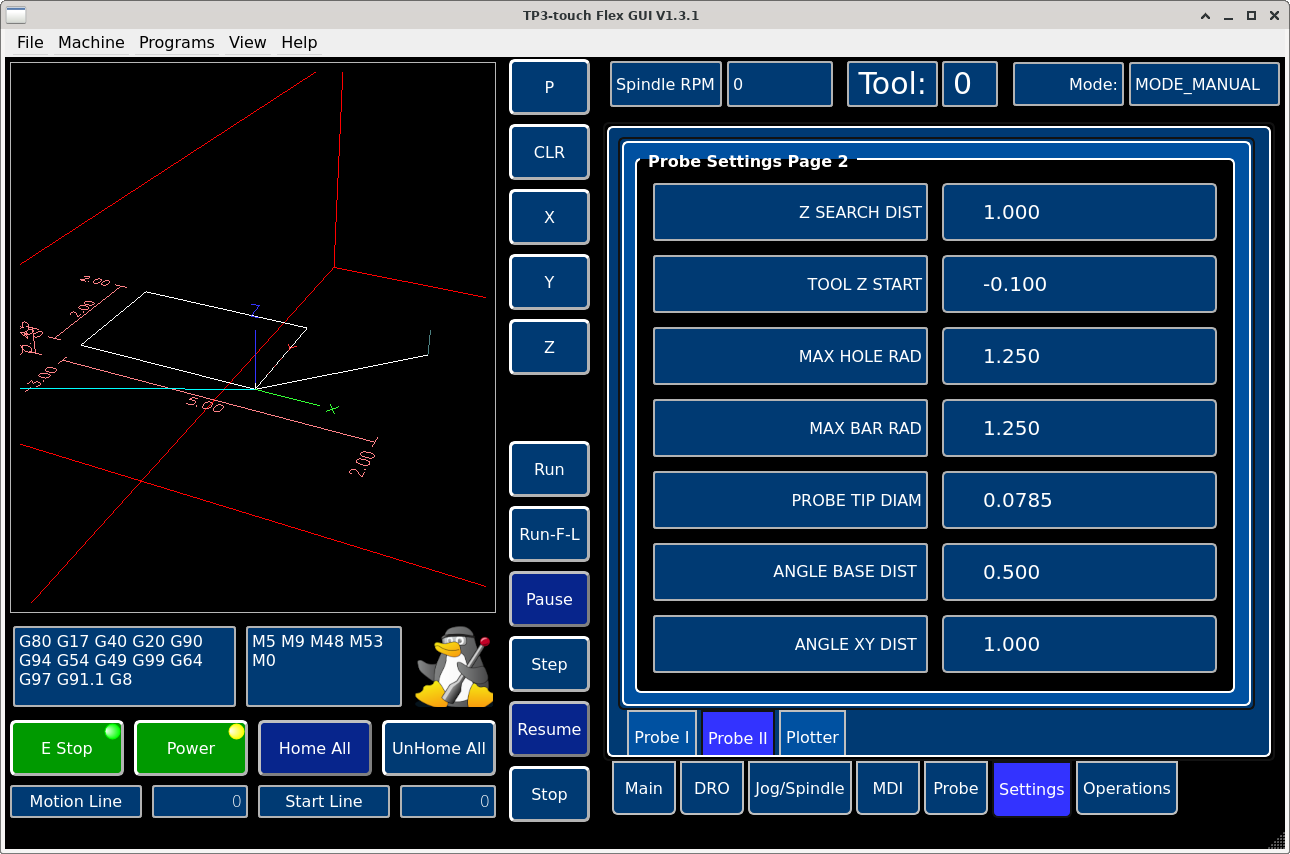
Task: Set the X view in plotter
Action: point(549,217)
